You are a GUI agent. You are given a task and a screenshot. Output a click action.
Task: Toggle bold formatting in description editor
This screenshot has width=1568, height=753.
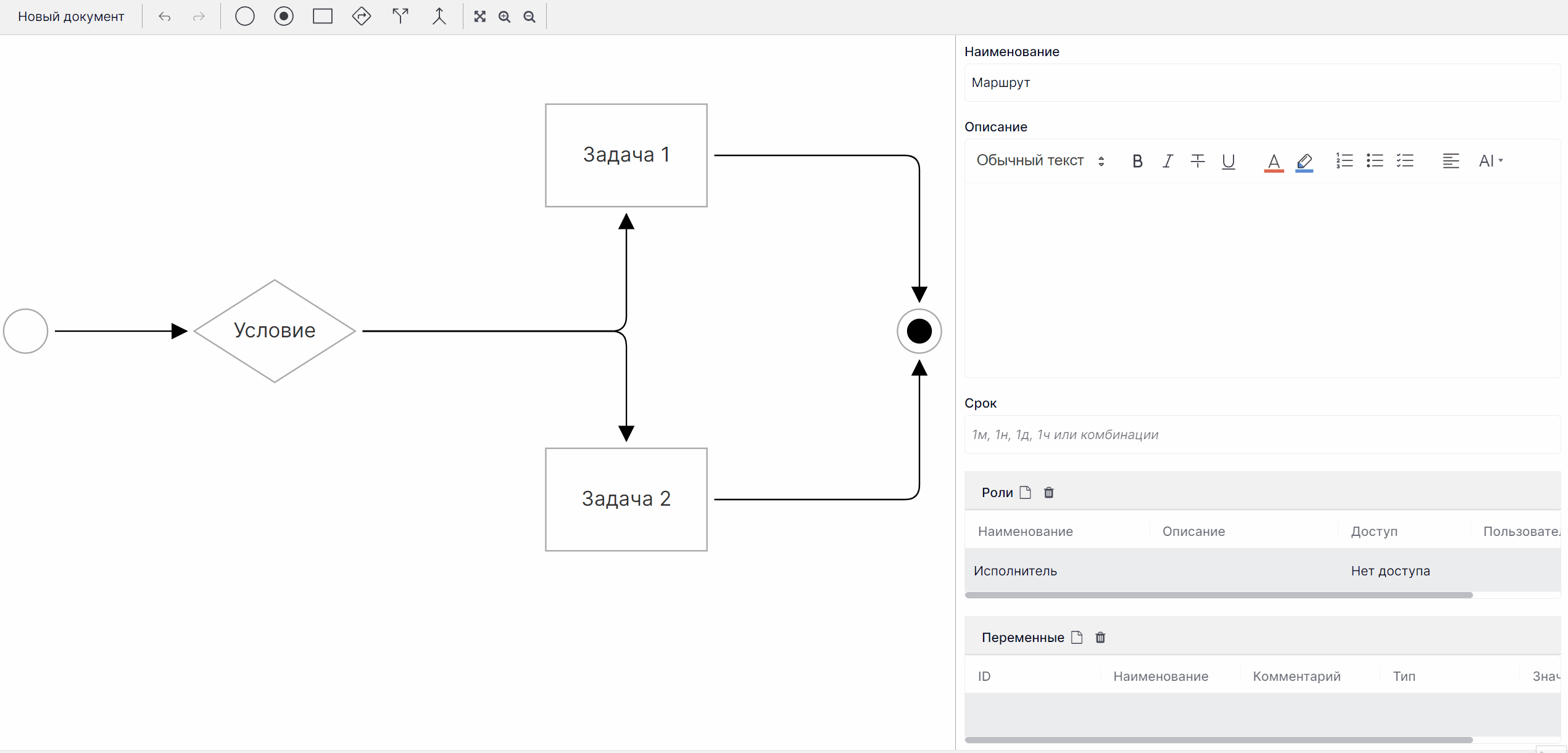[x=1137, y=161]
